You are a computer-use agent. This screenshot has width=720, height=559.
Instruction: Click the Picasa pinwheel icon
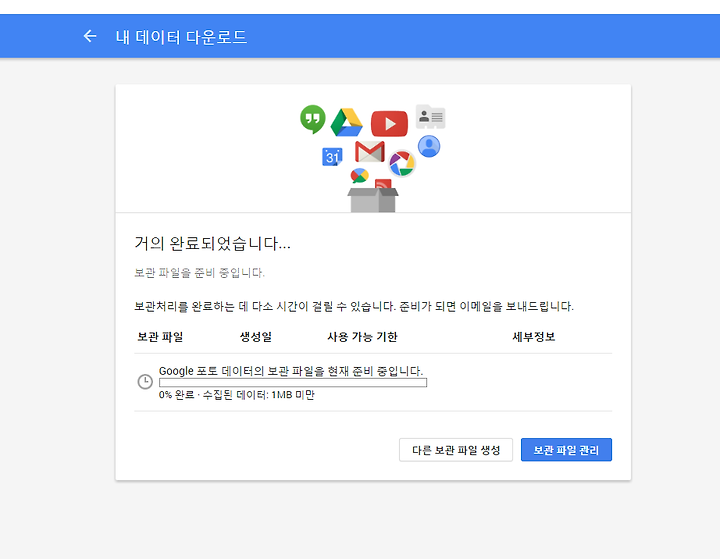click(x=402, y=163)
